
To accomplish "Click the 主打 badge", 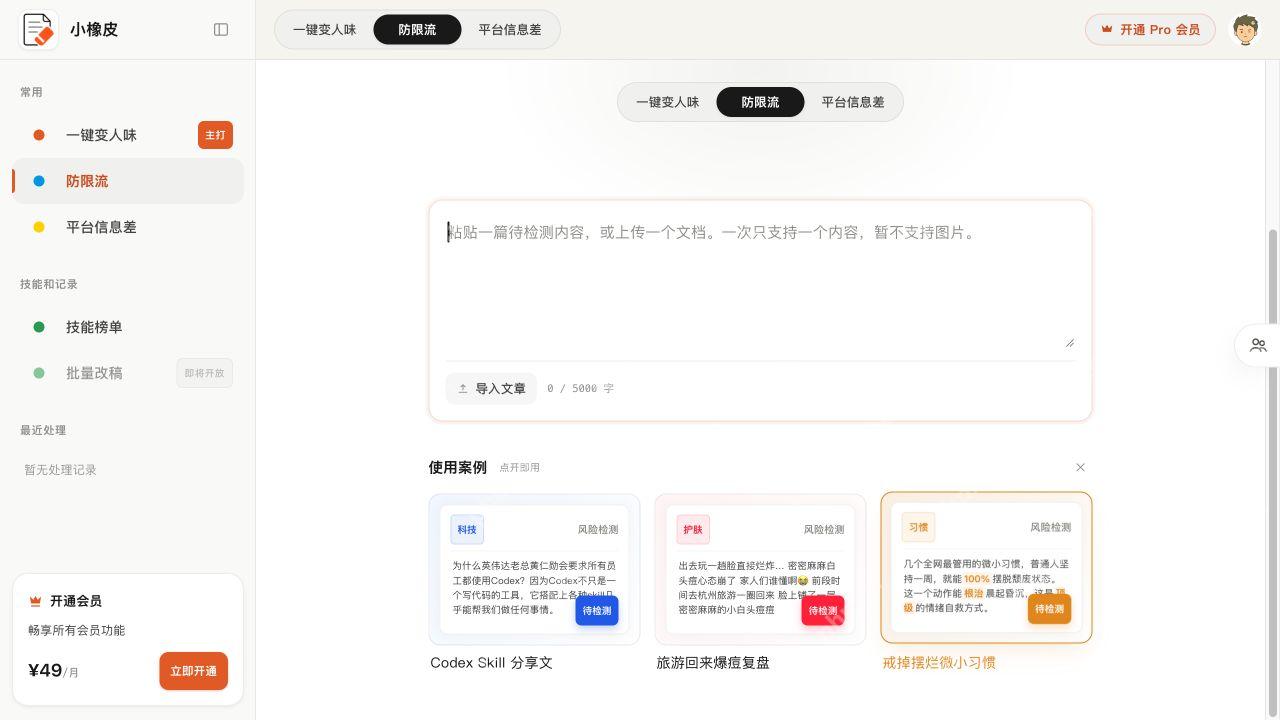I will [x=215, y=135].
